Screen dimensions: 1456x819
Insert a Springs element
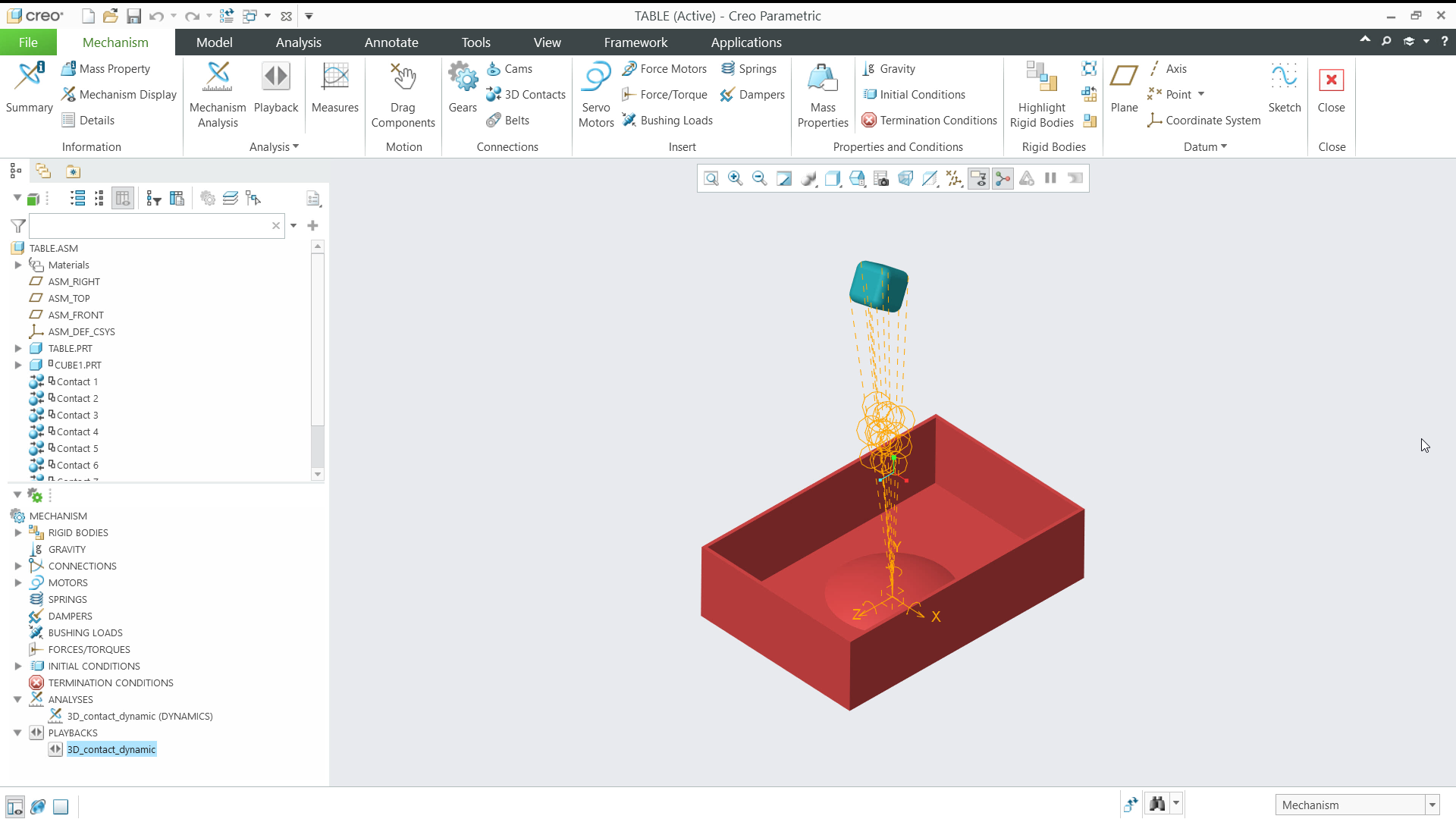click(x=748, y=68)
